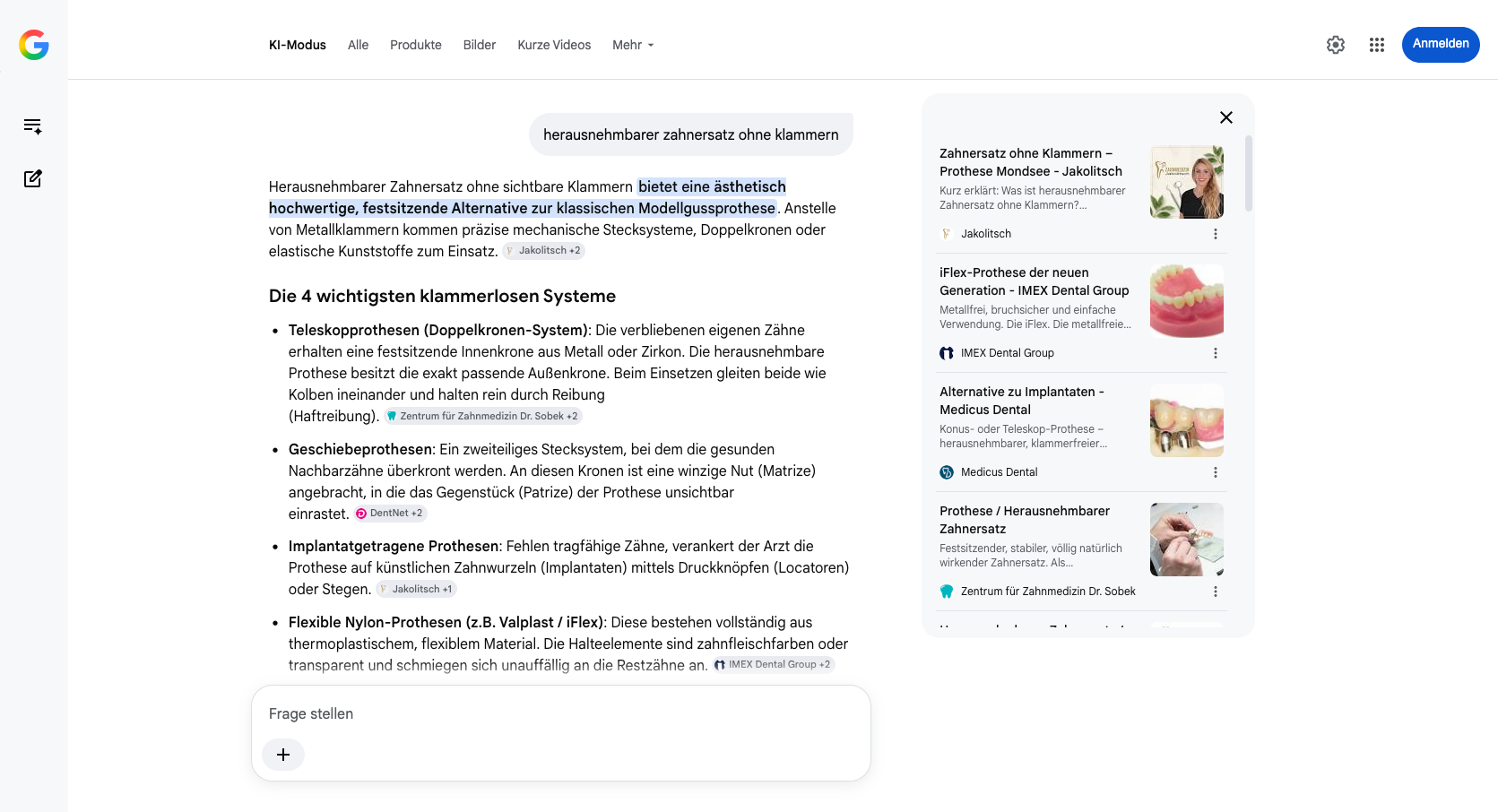
Task: Open the DentNet +2 source chip
Action: pyautogui.click(x=390, y=514)
